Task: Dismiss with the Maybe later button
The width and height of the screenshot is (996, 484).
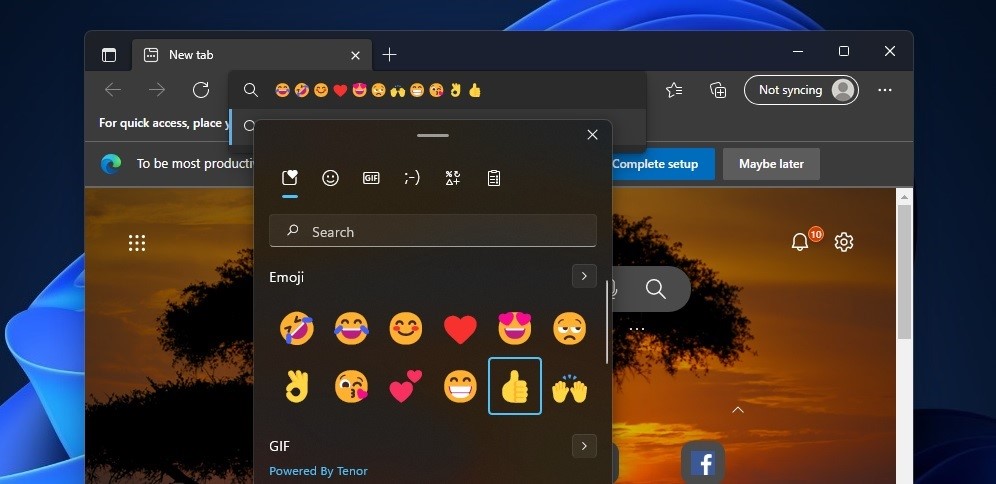Action: [x=771, y=164]
